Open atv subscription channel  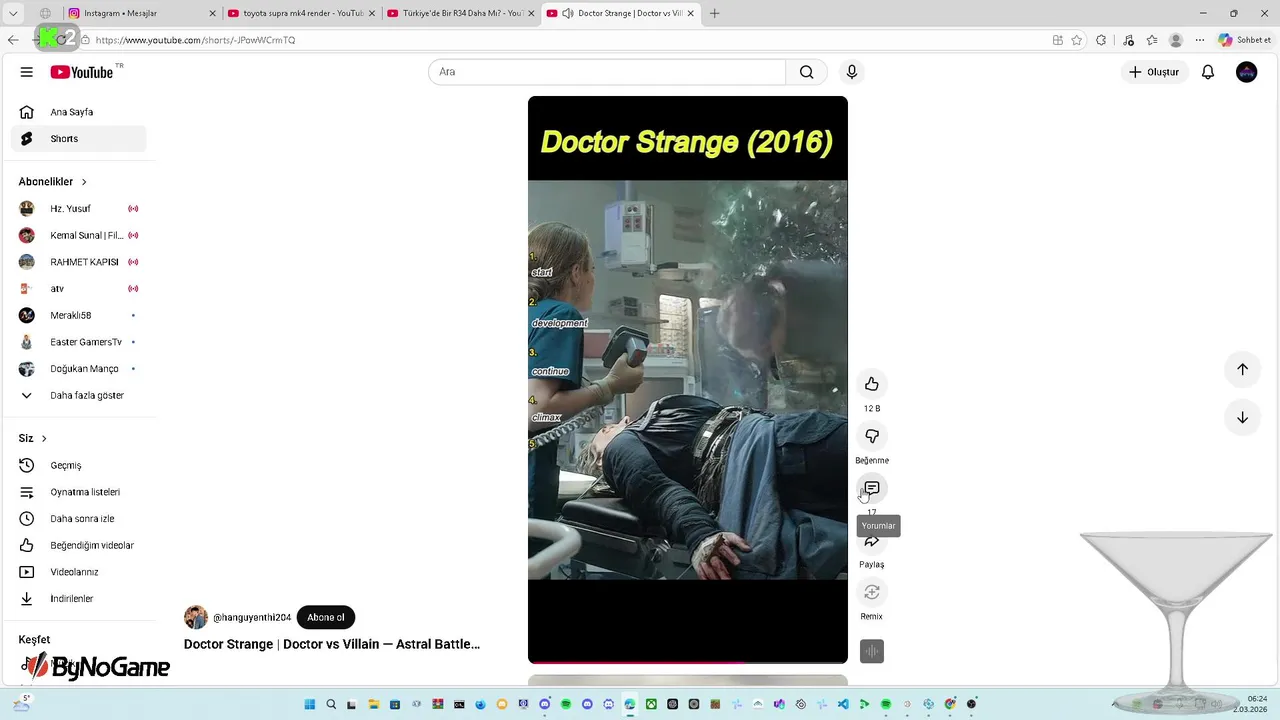[79, 289]
